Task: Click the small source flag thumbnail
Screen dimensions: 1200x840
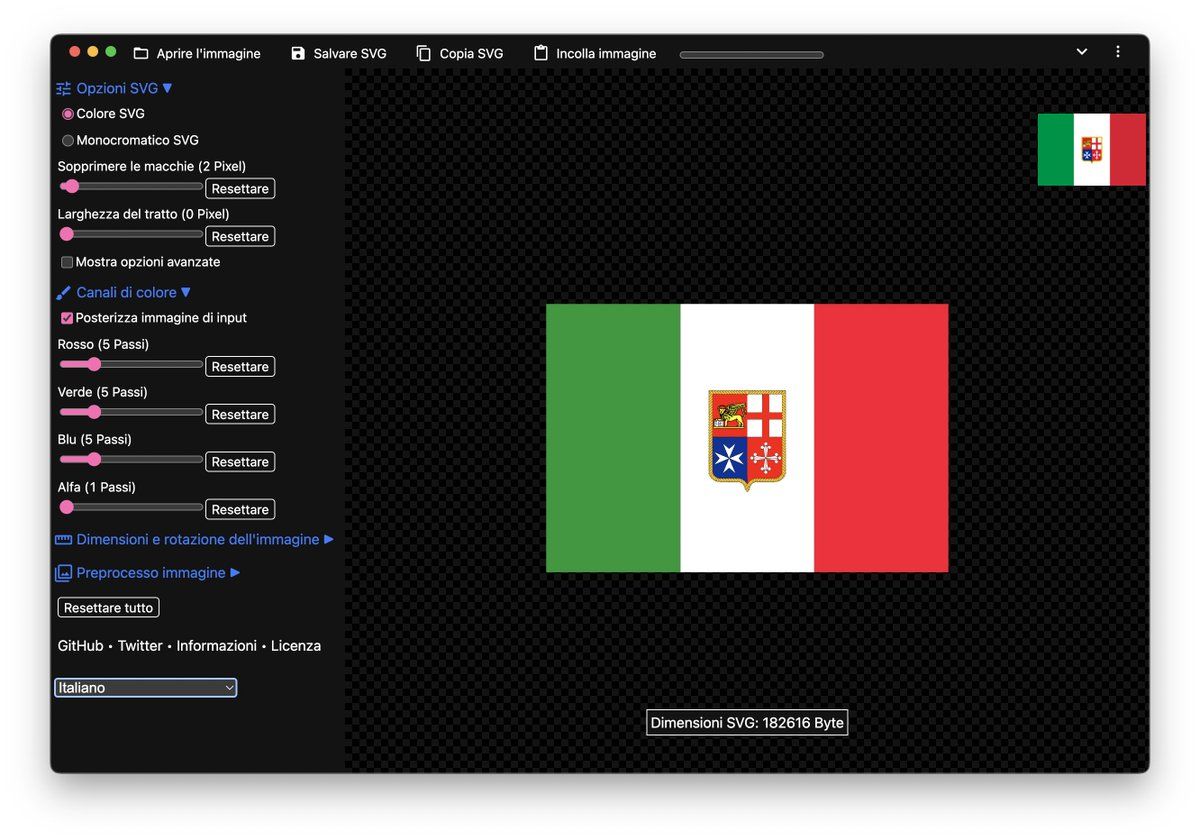Action: (1092, 150)
